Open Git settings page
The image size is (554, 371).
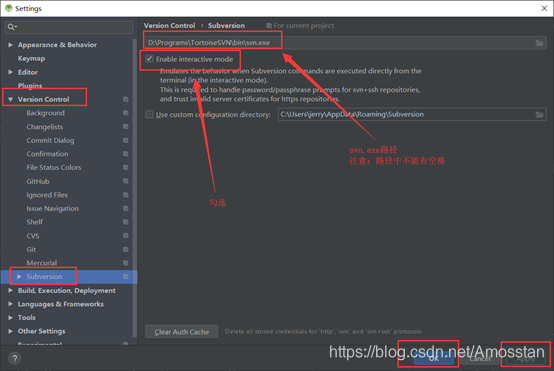[x=31, y=250]
